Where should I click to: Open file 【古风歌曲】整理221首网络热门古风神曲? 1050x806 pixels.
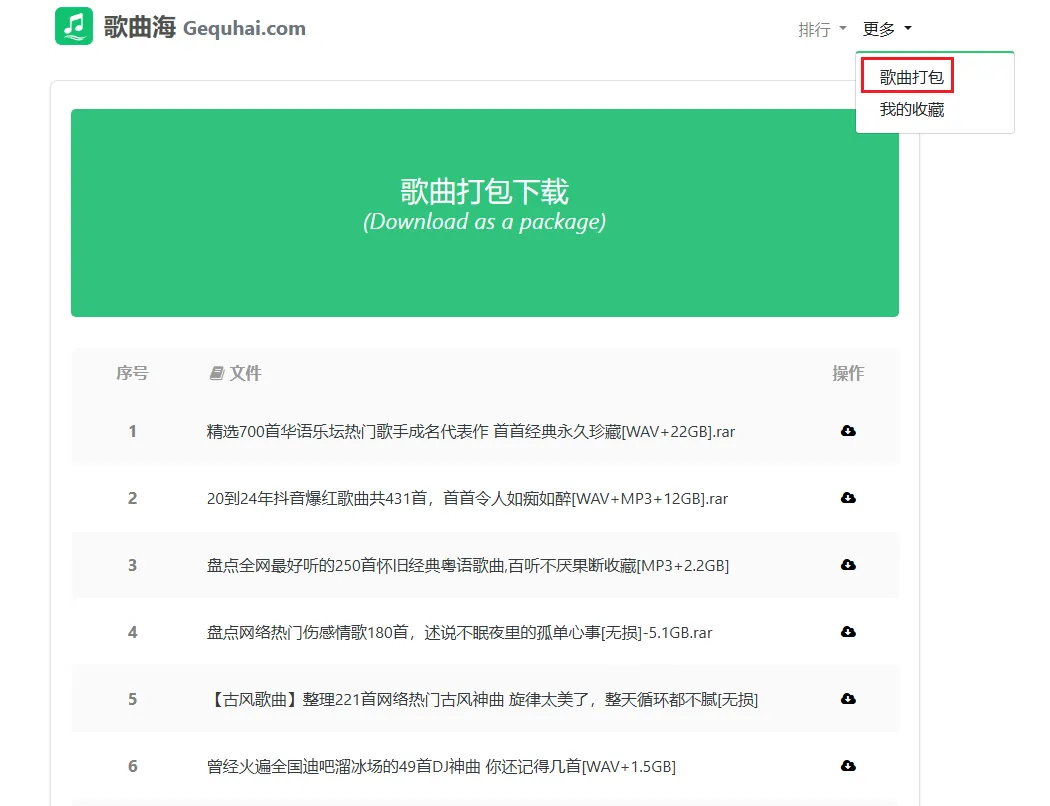[482, 700]
